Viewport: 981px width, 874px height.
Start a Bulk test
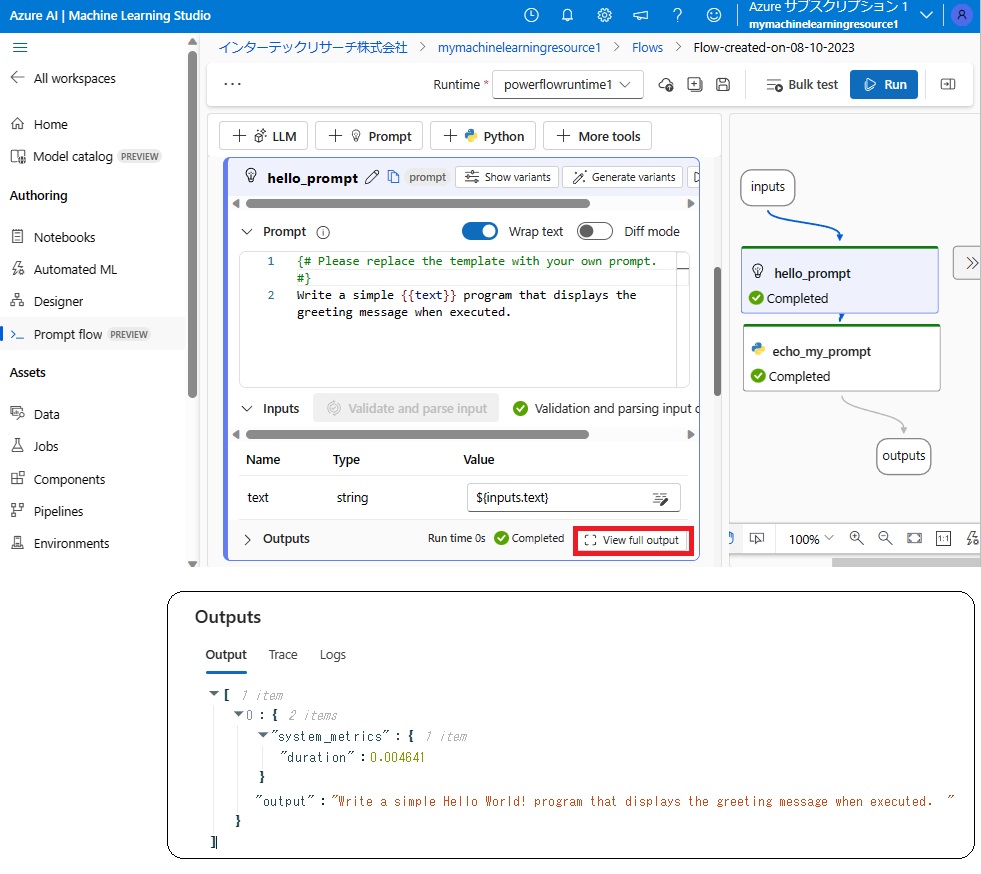pos(802,84)
